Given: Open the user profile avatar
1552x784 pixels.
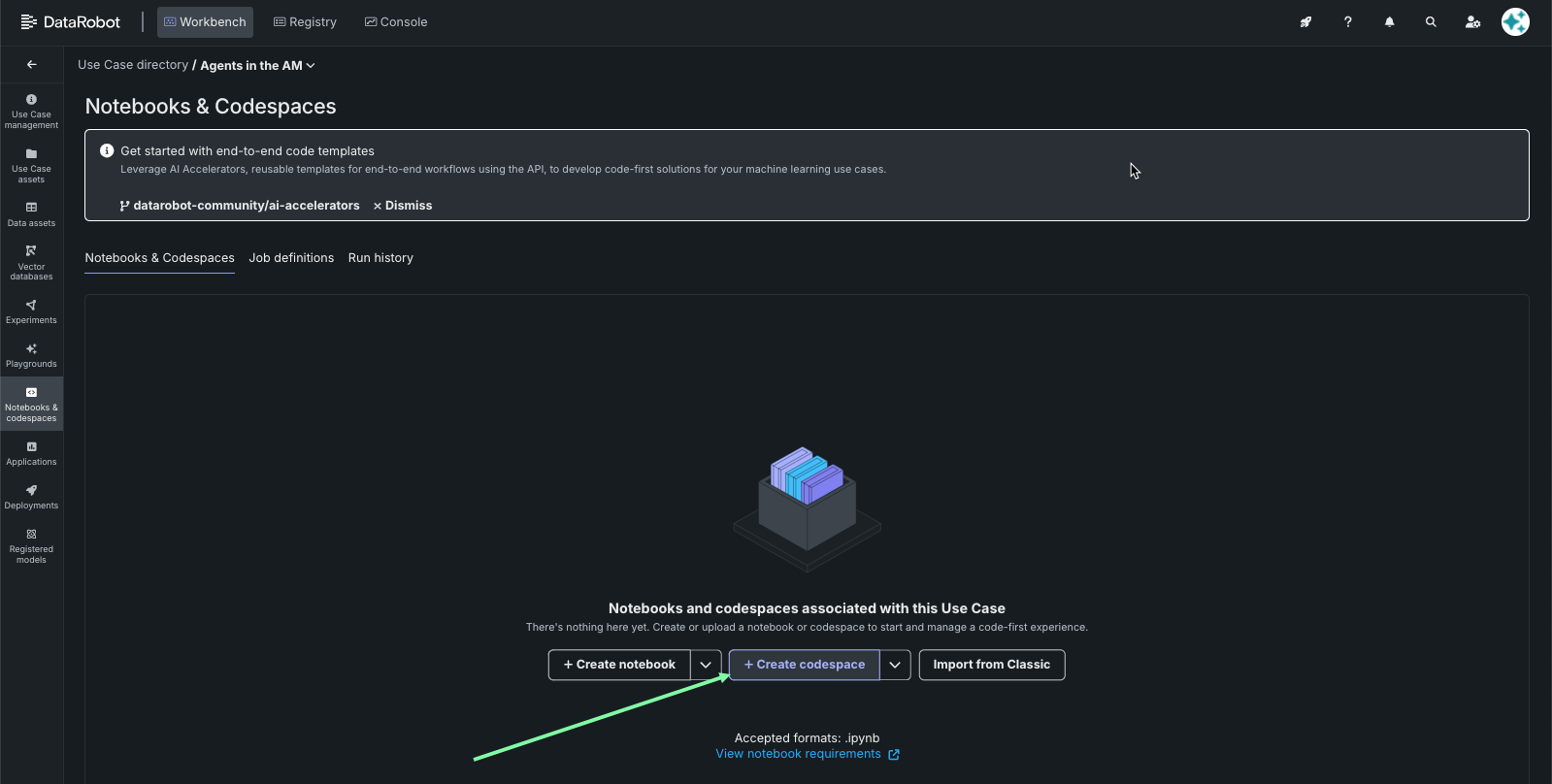Looking at the screenshot, I should [1514, 22].
